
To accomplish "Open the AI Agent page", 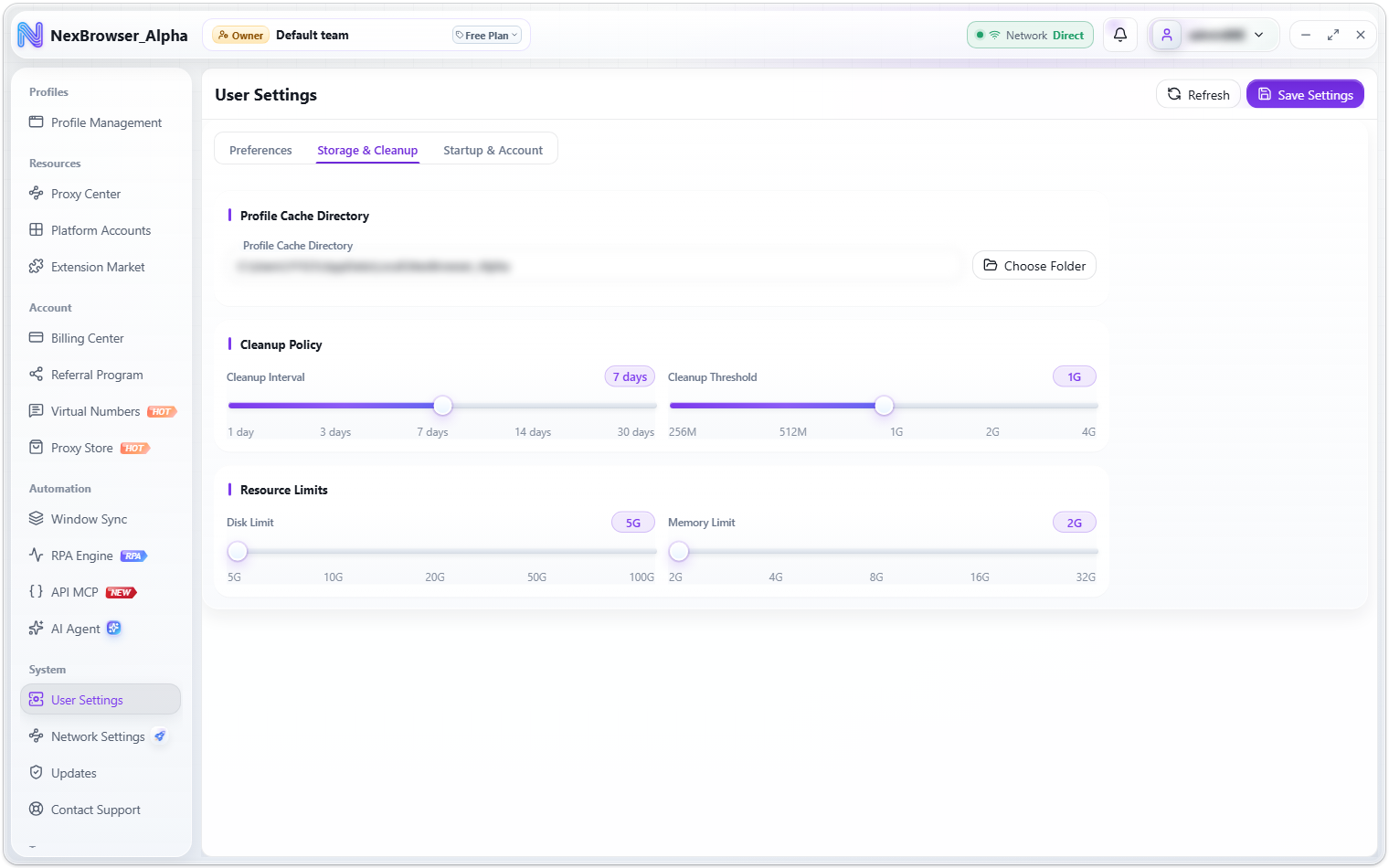I will coord(101,629).
